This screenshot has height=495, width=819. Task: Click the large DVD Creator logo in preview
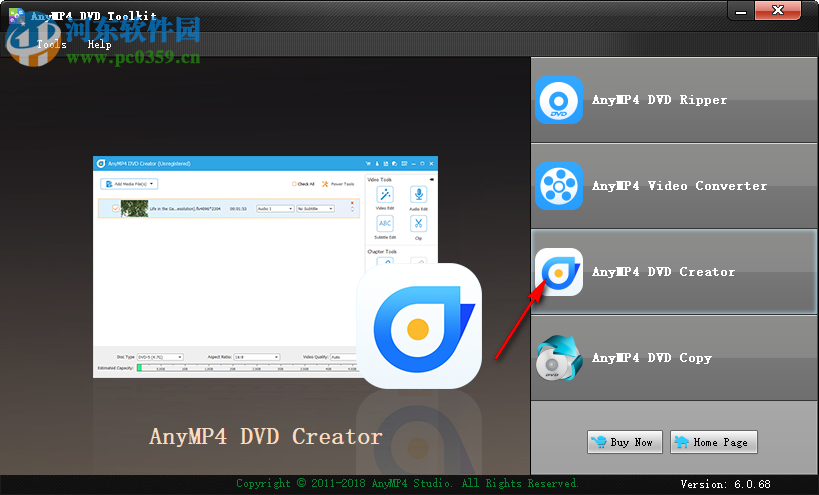coord(419,326)
